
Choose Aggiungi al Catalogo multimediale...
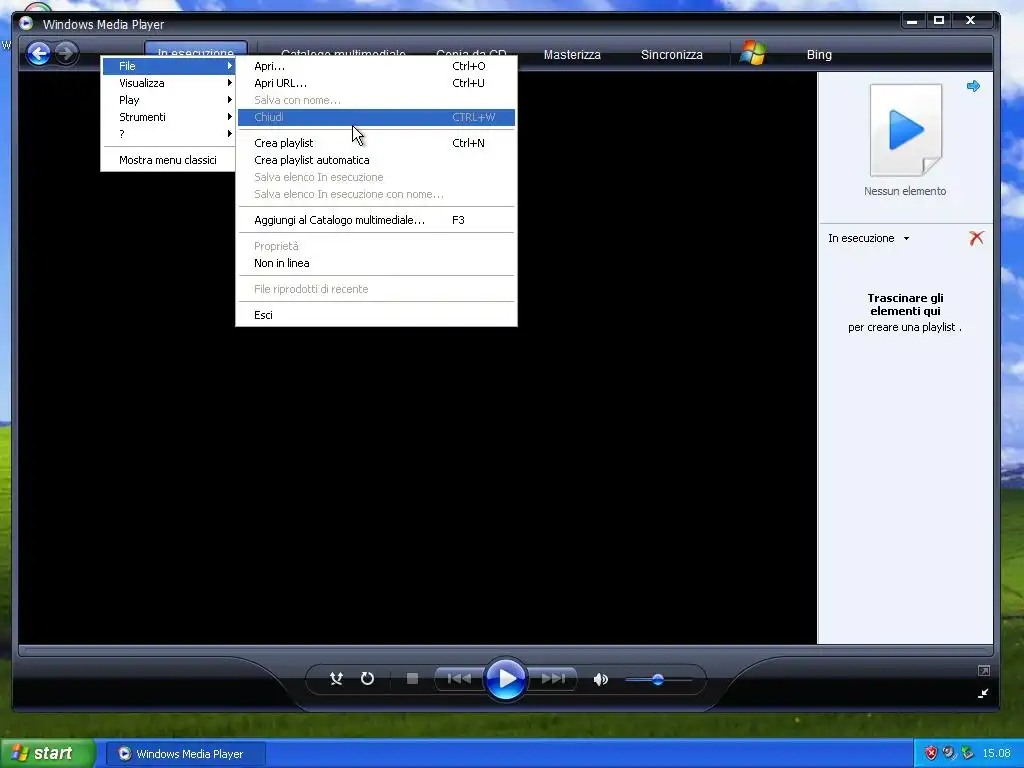coord(376,220)
